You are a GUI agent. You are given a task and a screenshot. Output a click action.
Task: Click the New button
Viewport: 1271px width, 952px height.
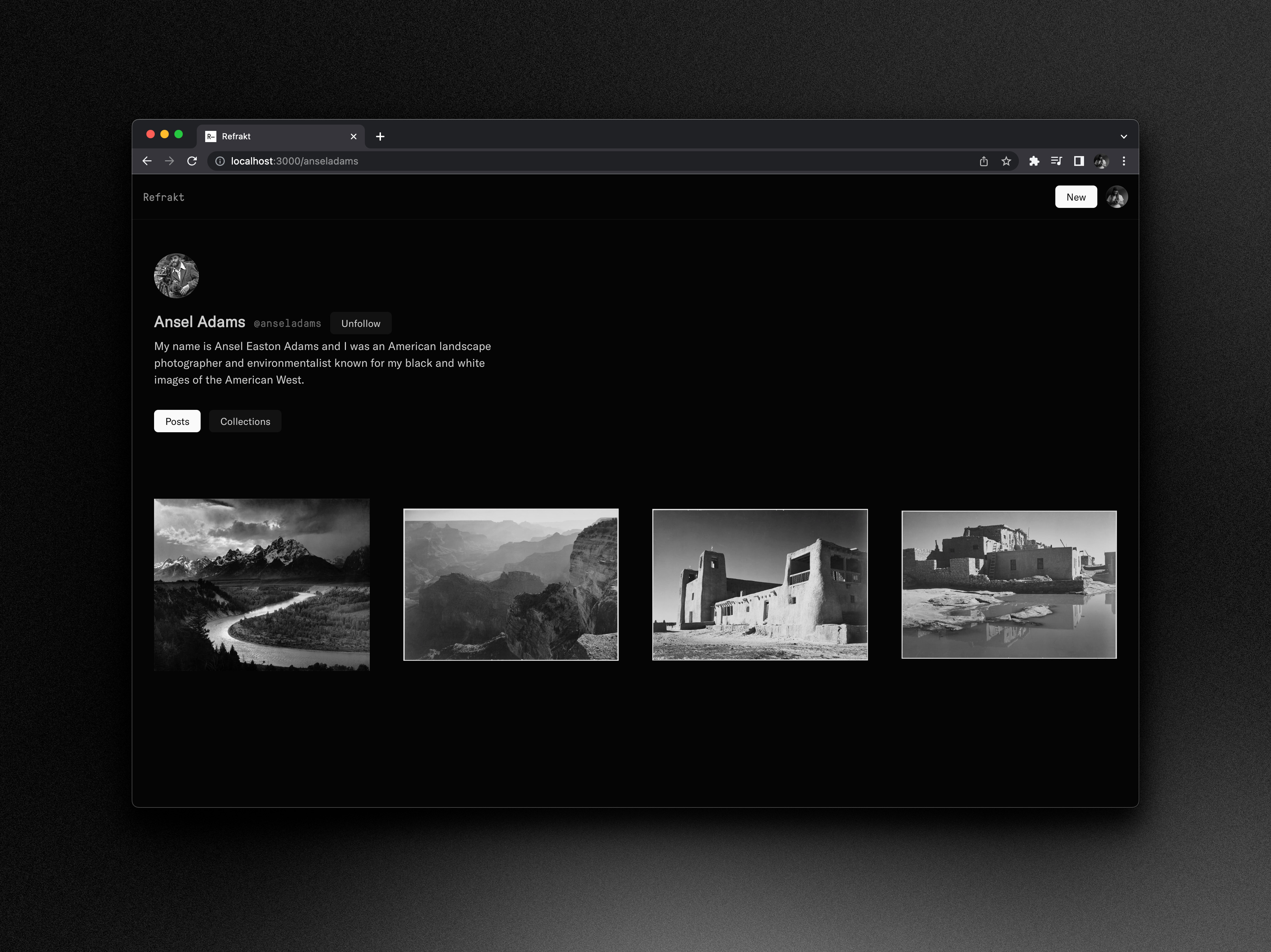point(1076,197)
